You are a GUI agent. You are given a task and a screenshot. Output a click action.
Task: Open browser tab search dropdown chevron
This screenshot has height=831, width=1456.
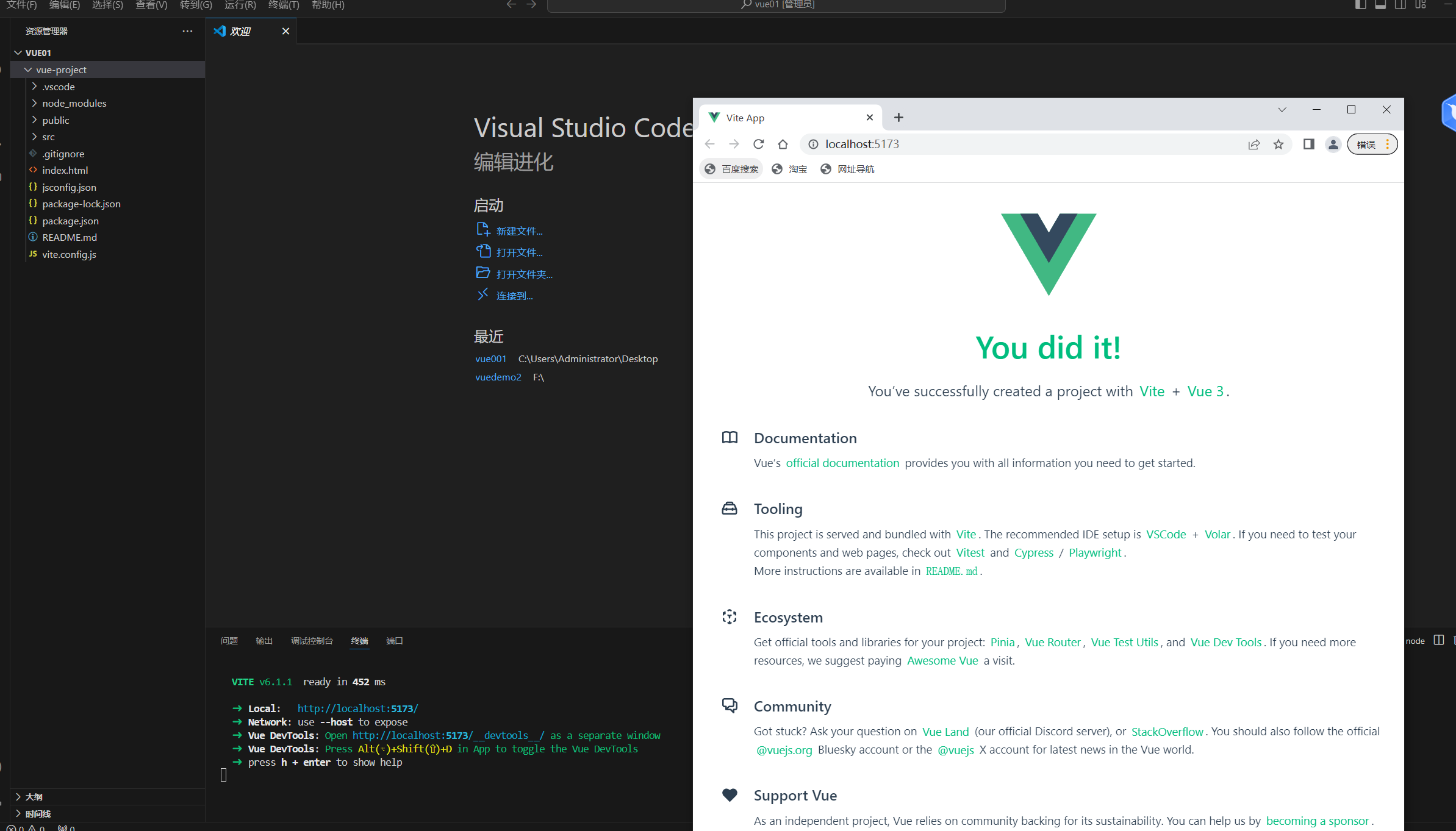pyautogui.click(x=1282, y=110)
